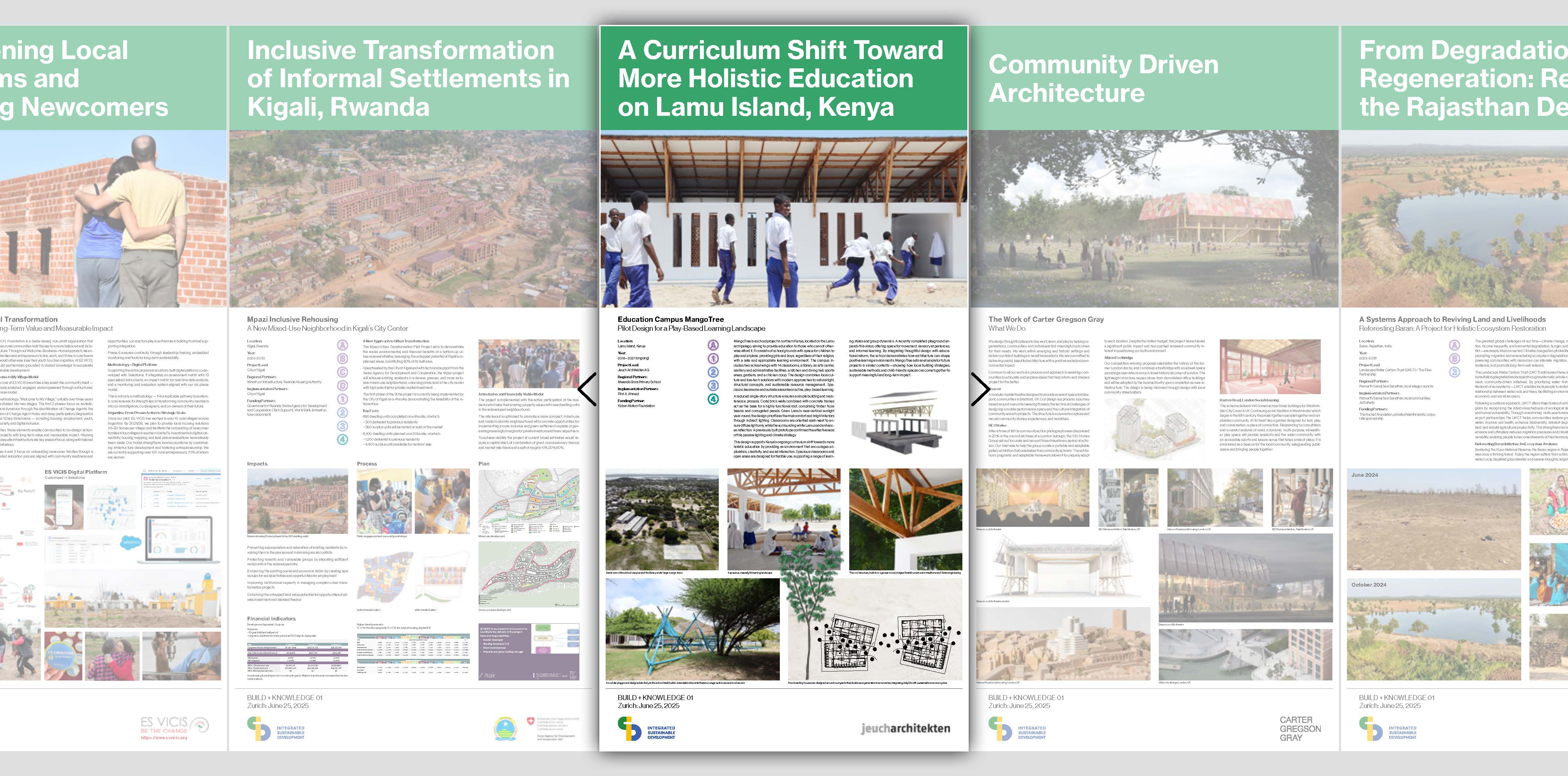Click the Lamu Island curriculum shift title banner
Screen dimensions: 1568x776
point(784,78)
